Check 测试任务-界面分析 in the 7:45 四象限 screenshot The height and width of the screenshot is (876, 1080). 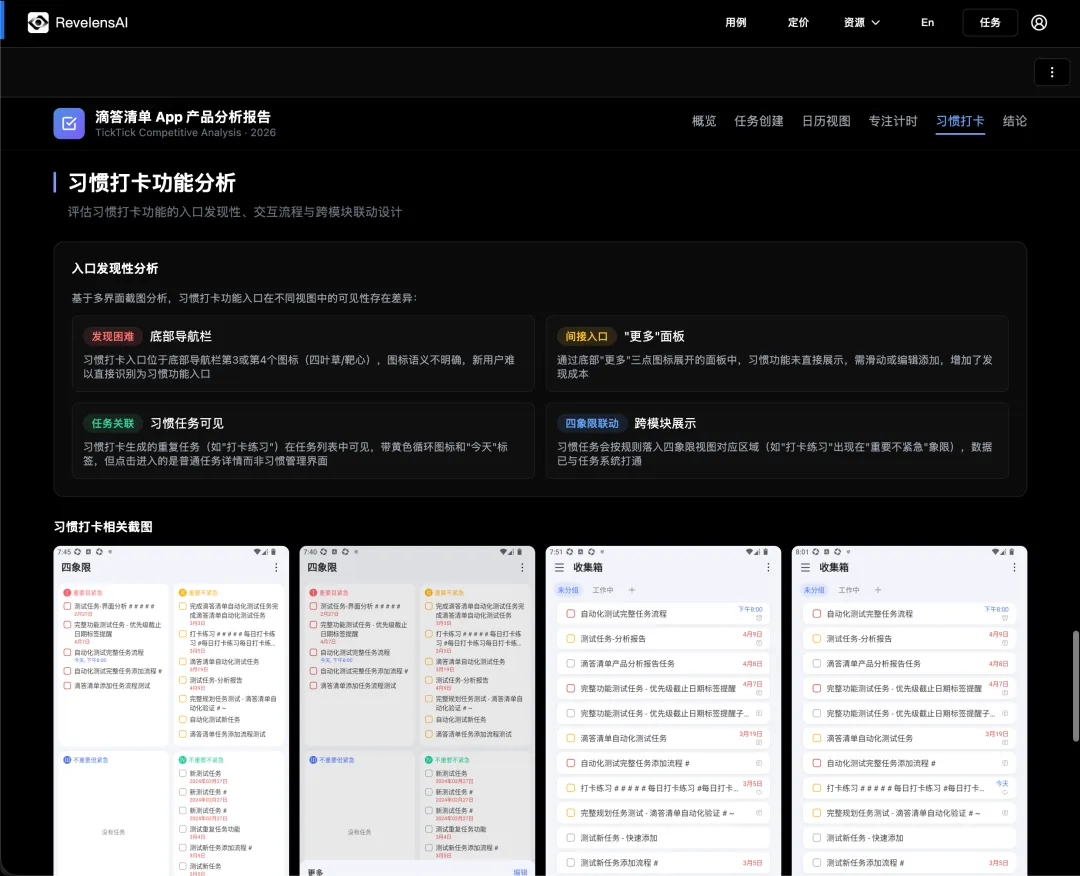[67, 607]
